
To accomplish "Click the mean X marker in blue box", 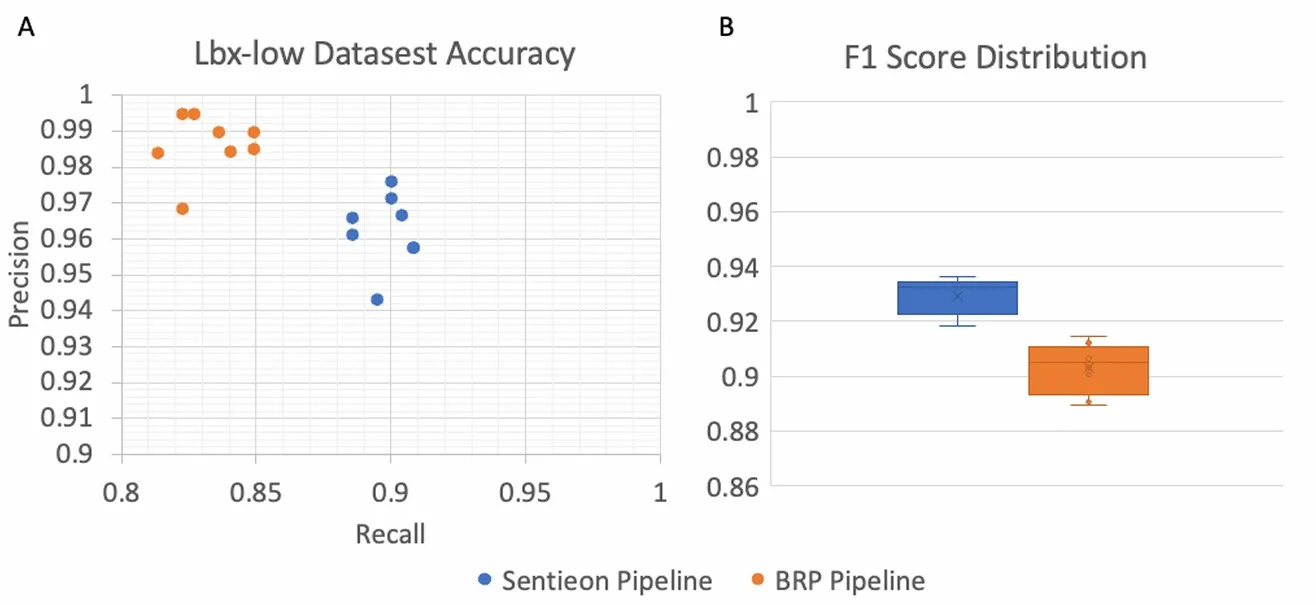I will tap(957, 296).
